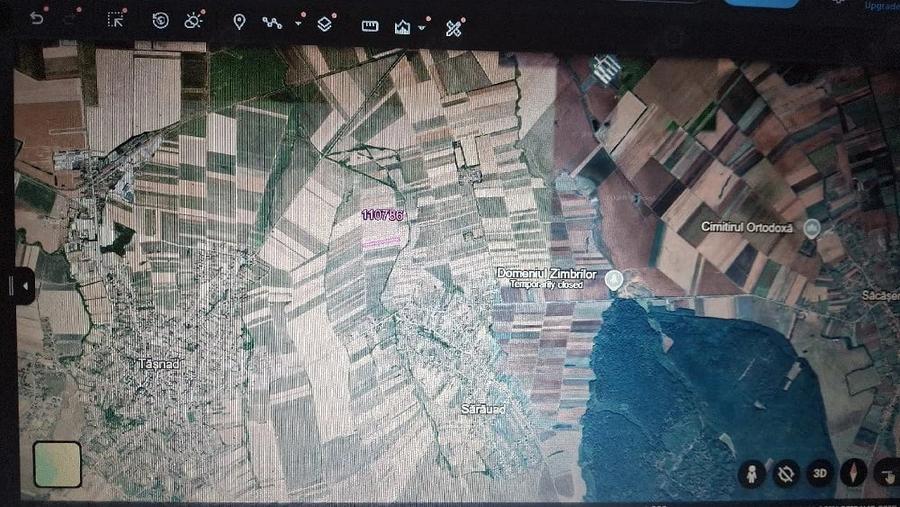Click the Tășnad town label
This screenshot has height=507, width=900.
tap(159, 364)
